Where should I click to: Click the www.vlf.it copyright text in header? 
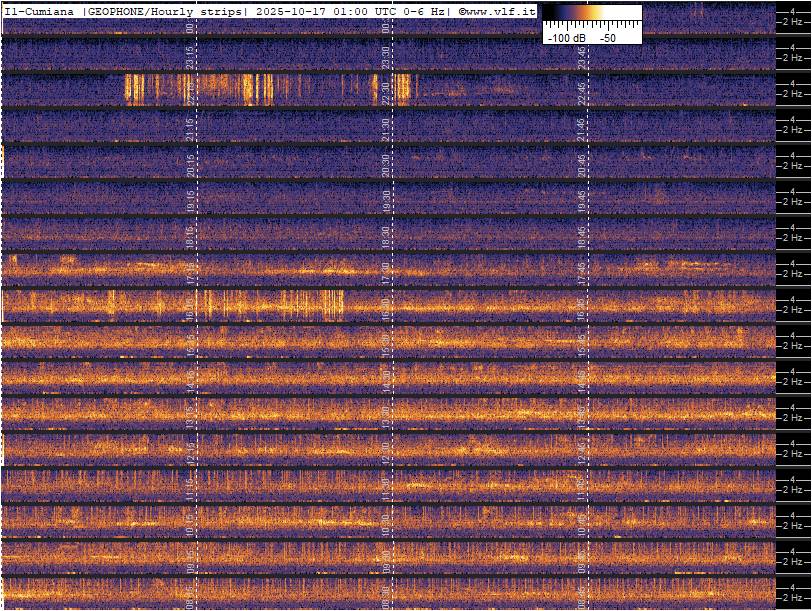coord(497,11)
